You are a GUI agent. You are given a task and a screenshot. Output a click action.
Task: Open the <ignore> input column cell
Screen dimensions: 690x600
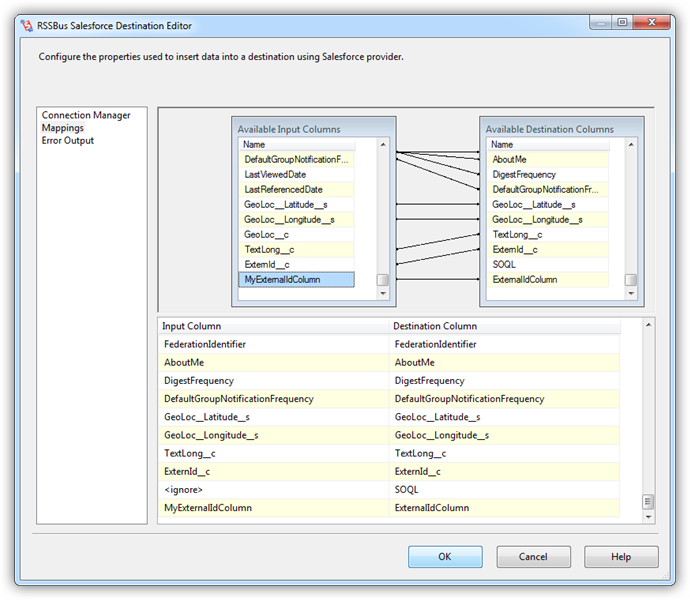pyautogui.click(x=274, y=490)
